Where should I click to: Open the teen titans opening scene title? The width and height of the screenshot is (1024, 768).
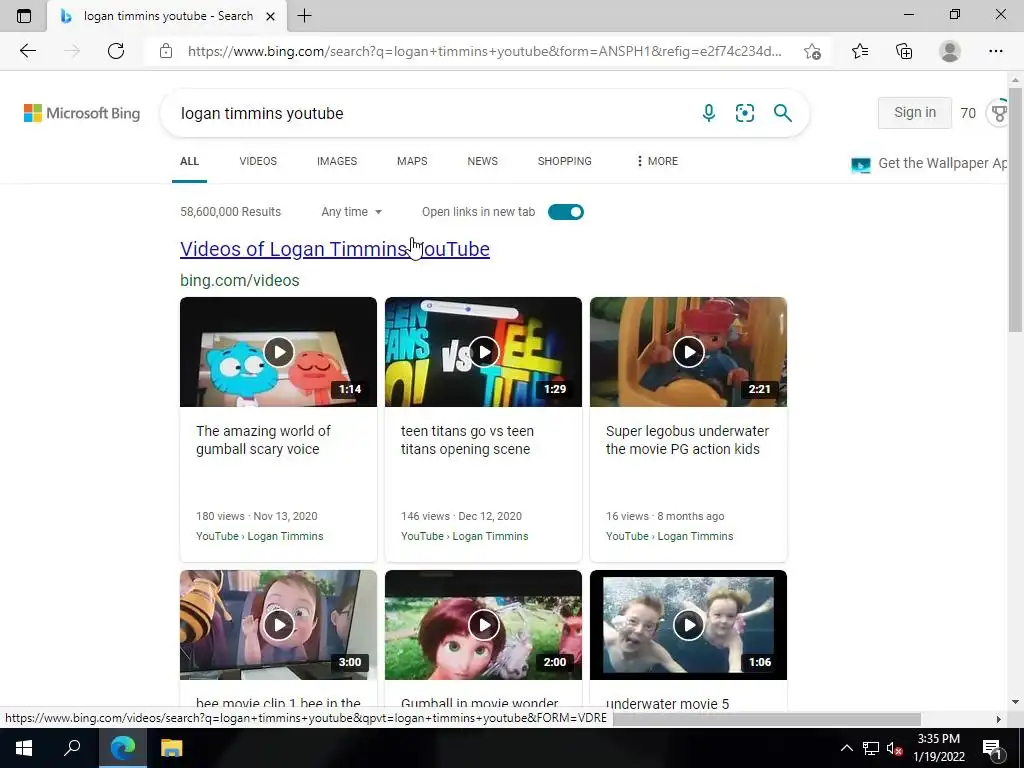click(x=467, y=440)
